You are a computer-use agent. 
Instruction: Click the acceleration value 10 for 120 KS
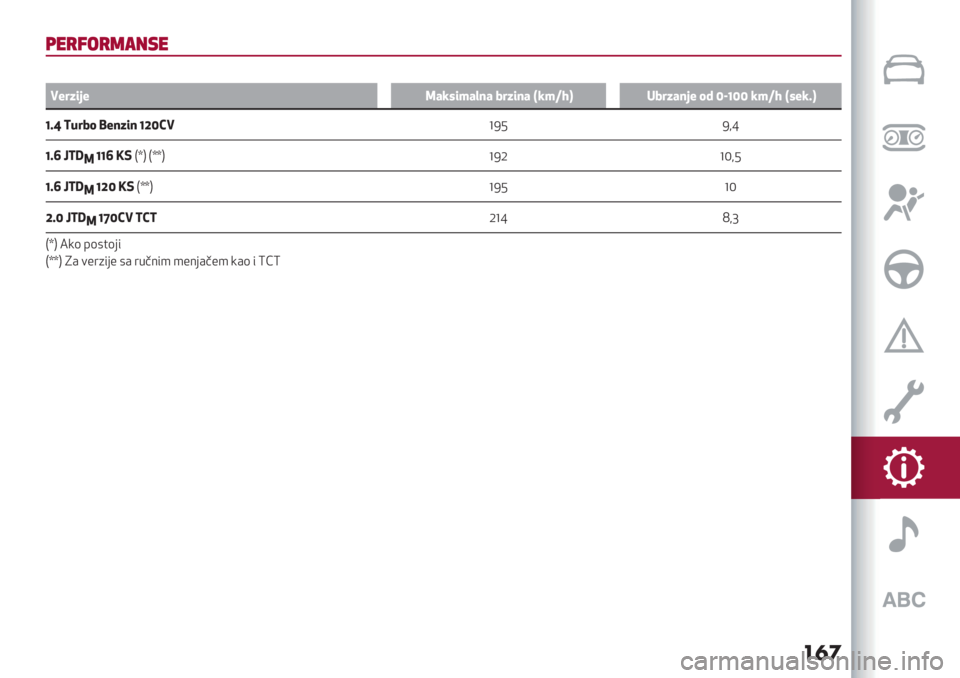coord(730,187)
